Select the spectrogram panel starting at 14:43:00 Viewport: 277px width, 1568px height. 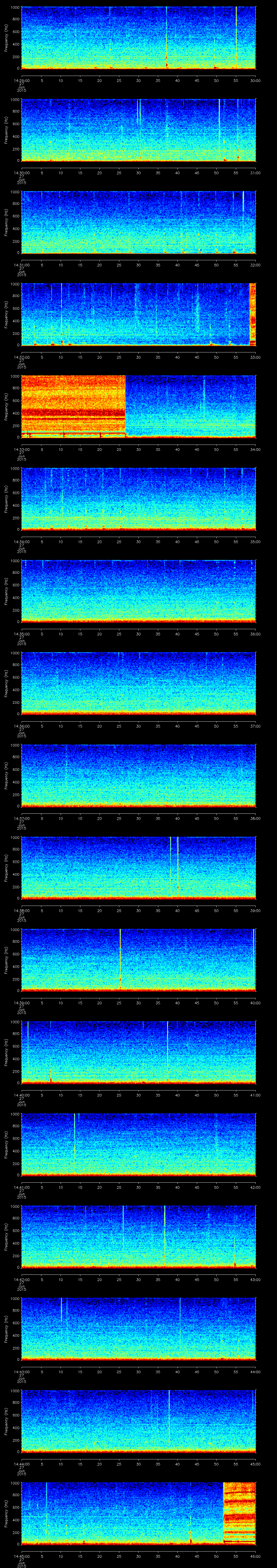tap(138, 1329)
